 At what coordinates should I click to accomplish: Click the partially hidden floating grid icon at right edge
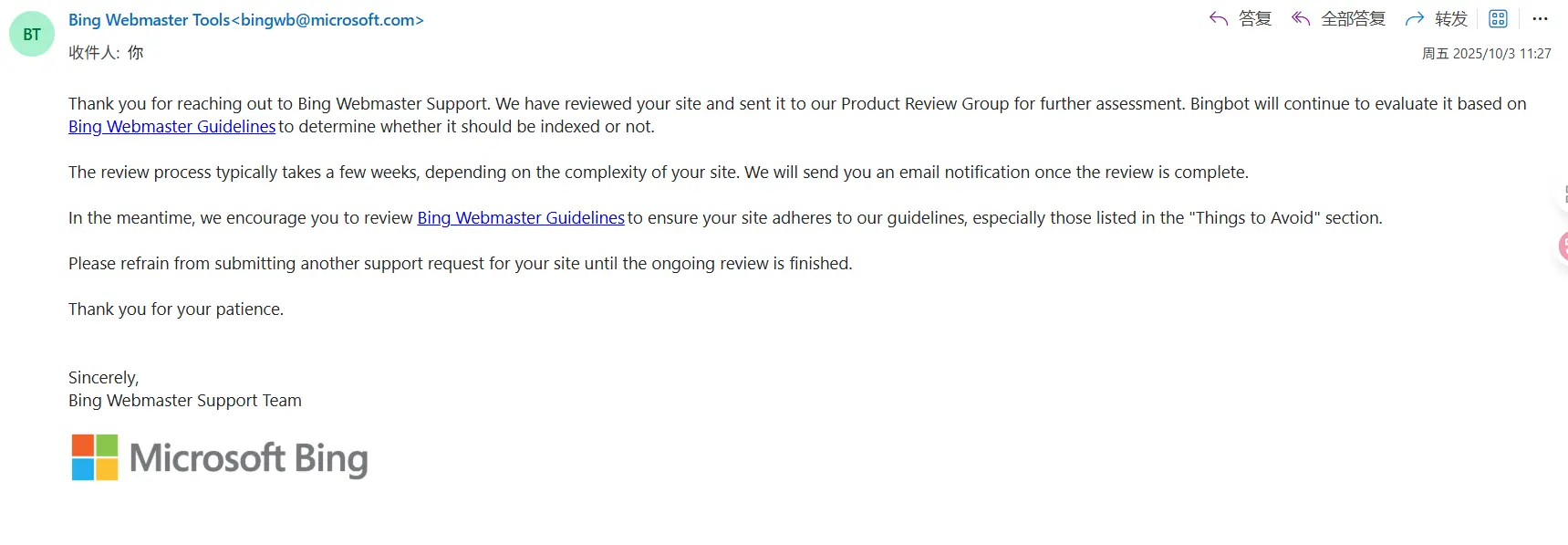[x=1563, y=194]
